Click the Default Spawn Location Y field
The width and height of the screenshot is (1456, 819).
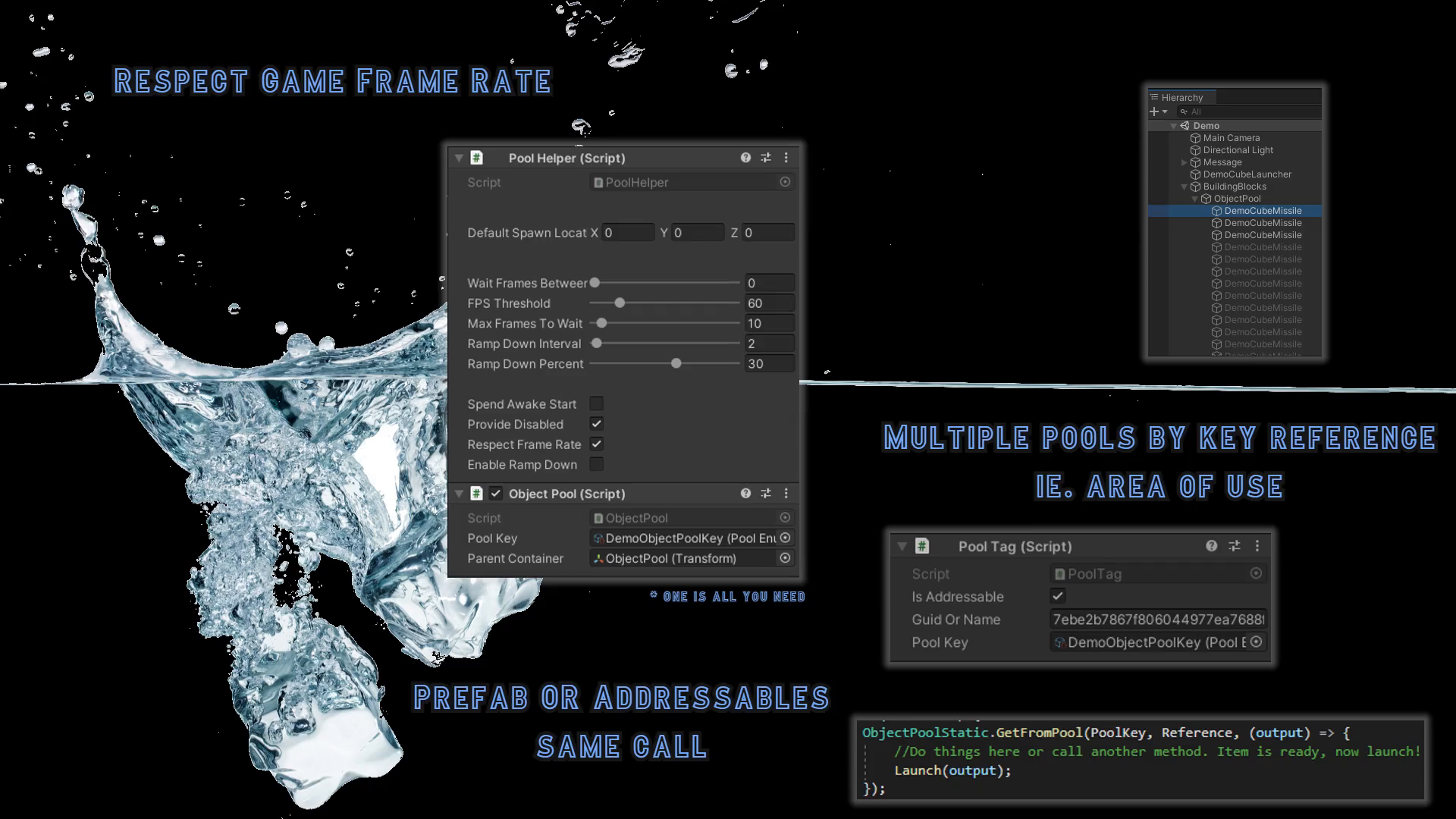click(698, 233)
